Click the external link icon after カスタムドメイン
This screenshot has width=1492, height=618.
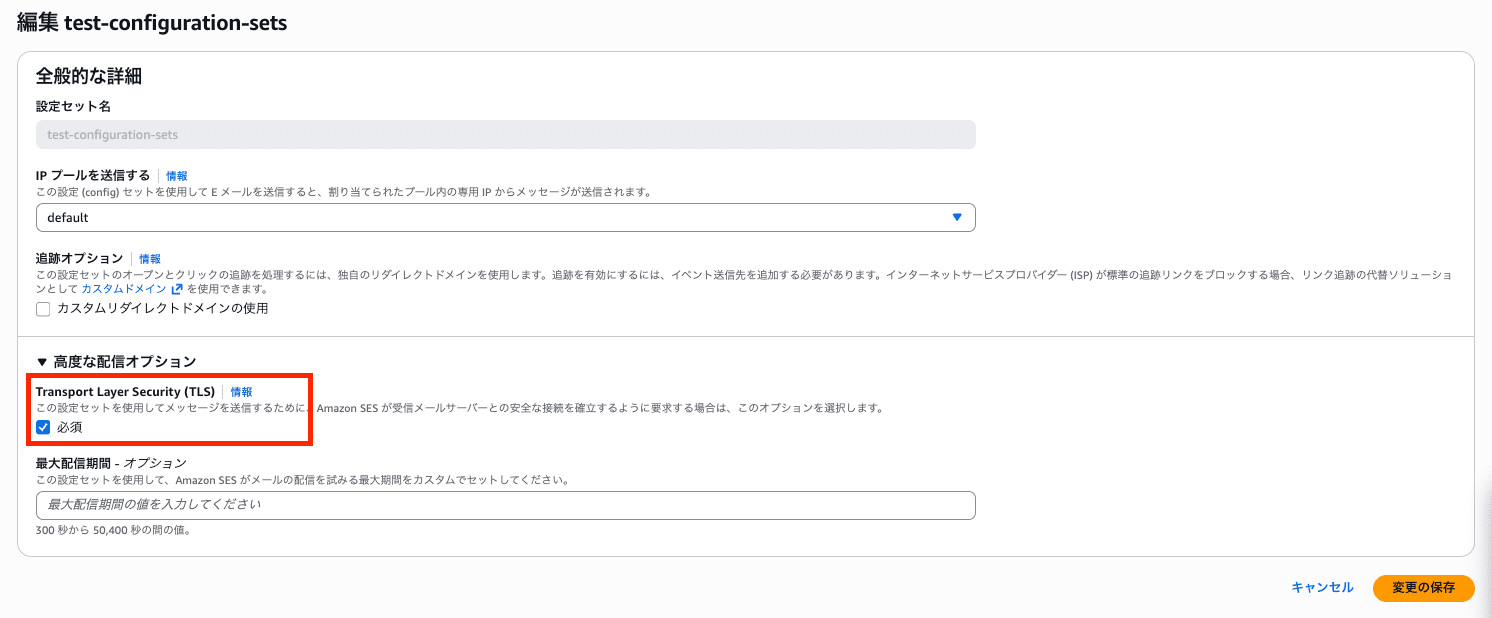pos(177,288)
